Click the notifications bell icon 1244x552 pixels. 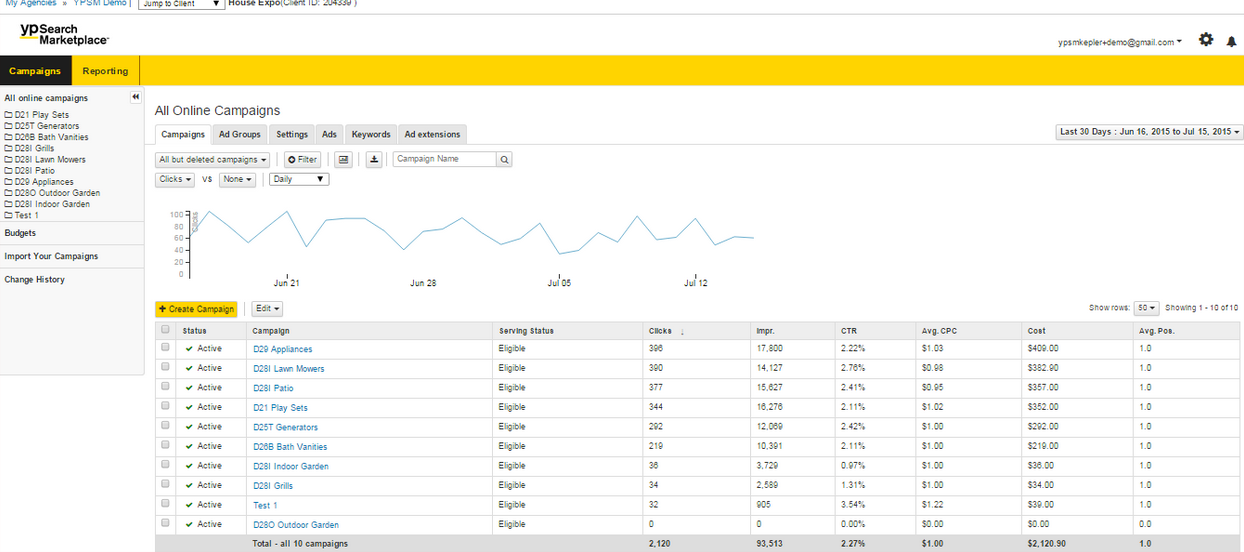point(1231,42)
